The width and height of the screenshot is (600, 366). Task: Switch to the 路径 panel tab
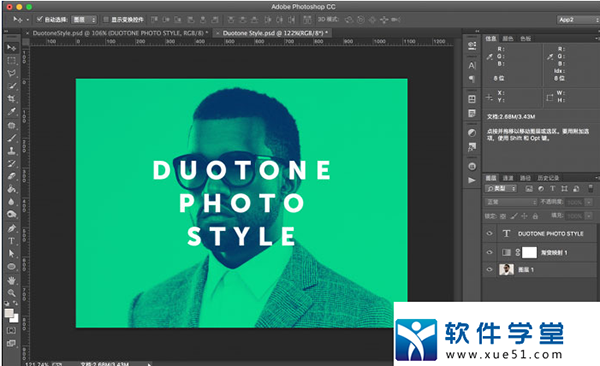[x=525, y=178]
